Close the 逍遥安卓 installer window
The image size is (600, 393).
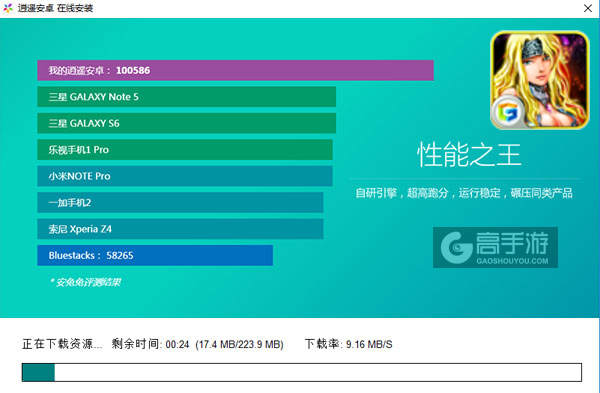[588, 8]
